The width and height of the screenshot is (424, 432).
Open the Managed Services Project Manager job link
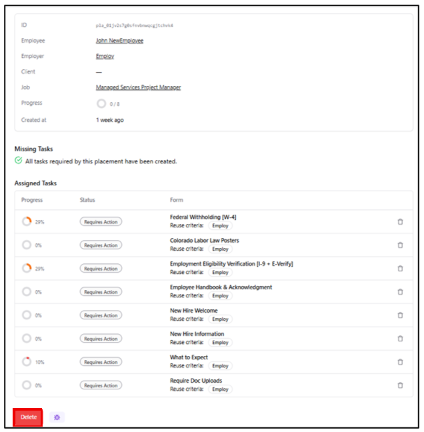pyautogui.click(x=138, y=87)
